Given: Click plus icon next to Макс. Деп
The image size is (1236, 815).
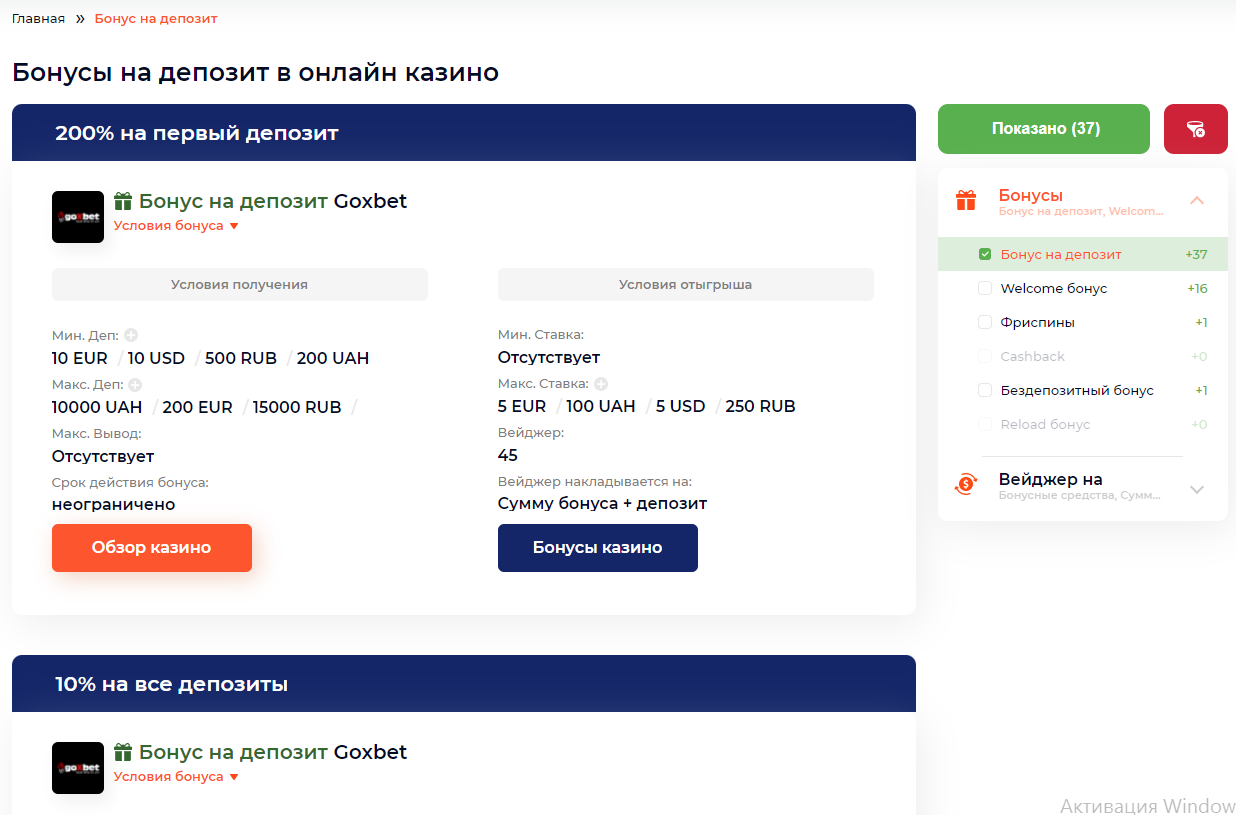Looking at the screenshot, I should coord(135,384).
